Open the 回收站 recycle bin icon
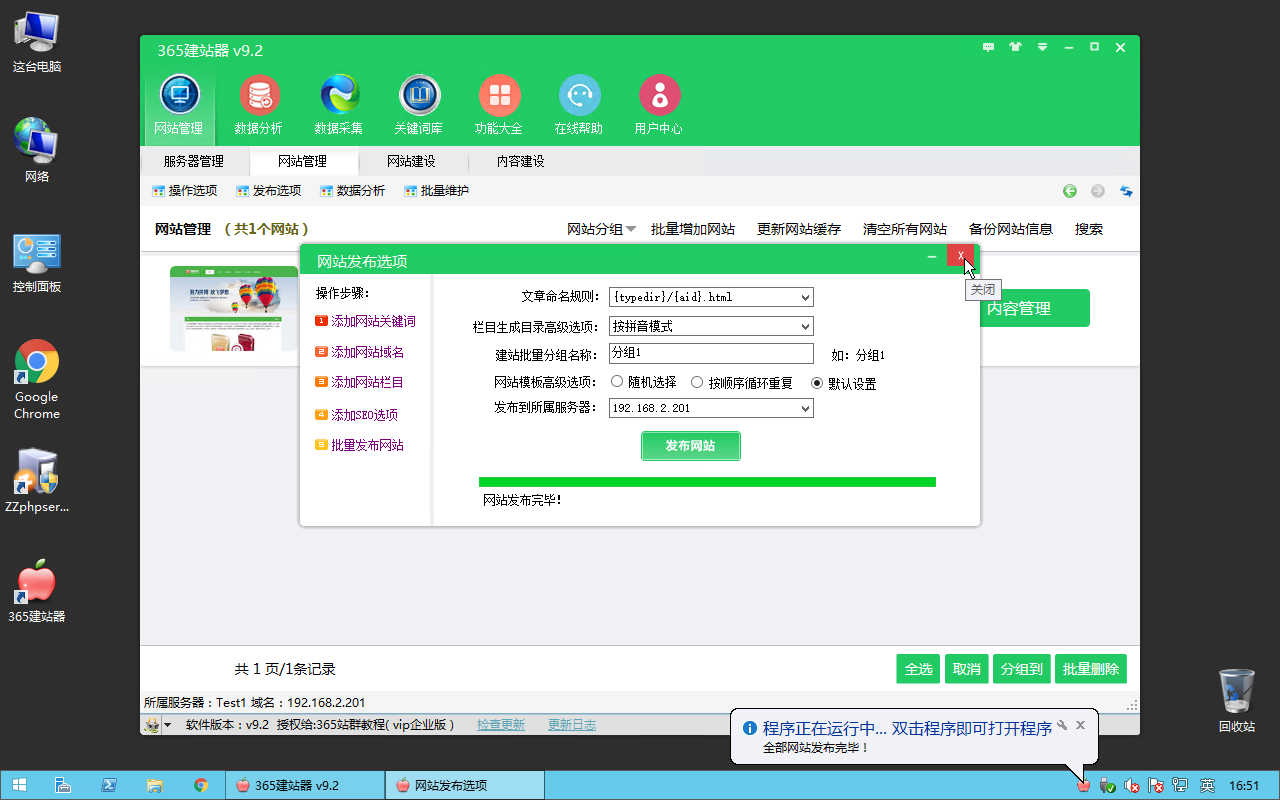The height and width of the screenshot is (800, 1280). click(1237, 700)
